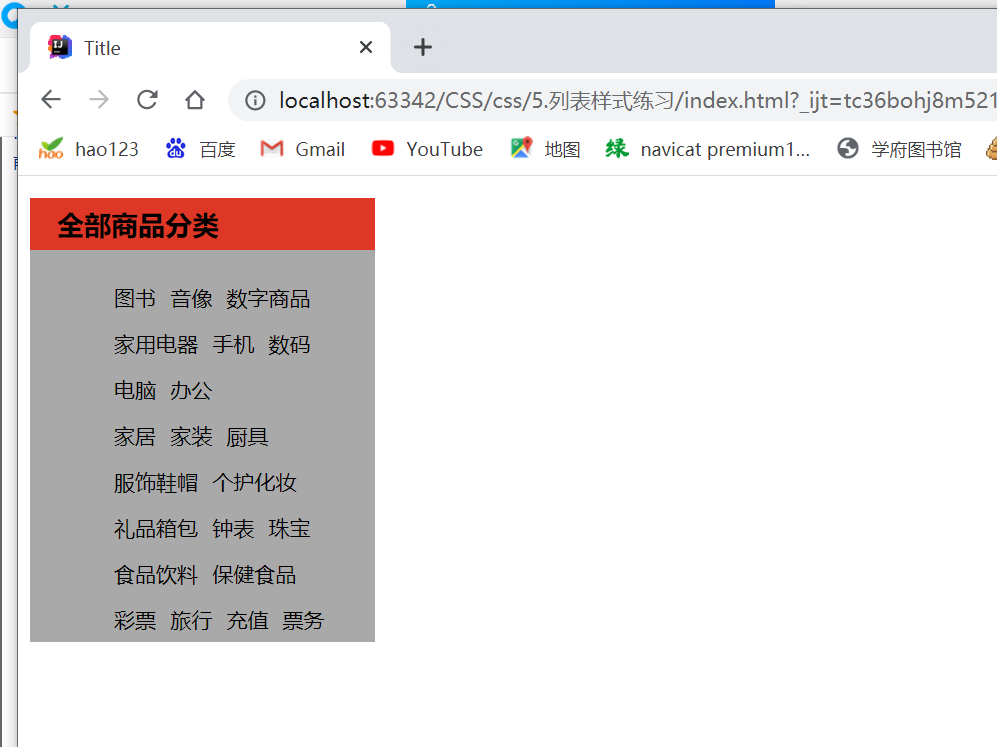Click the 旅行 category link

[191, 620]
